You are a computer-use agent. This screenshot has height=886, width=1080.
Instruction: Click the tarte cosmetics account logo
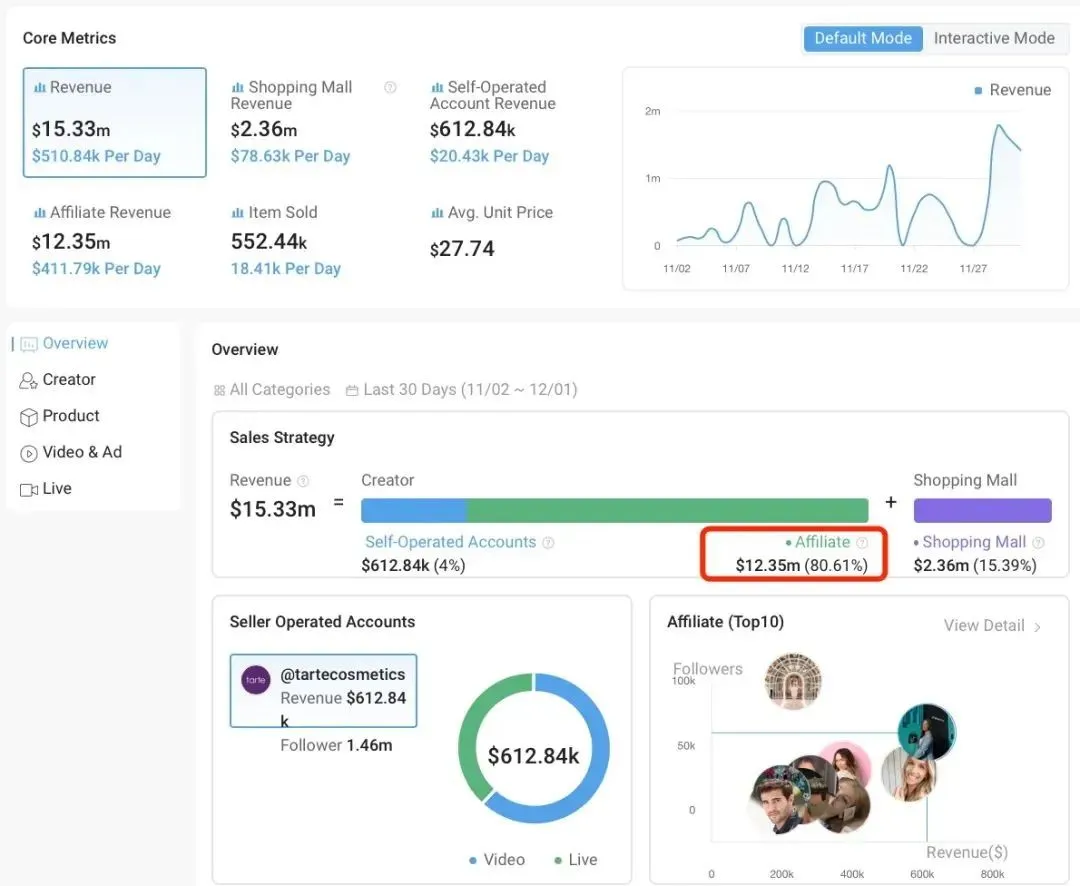point(256,681)
